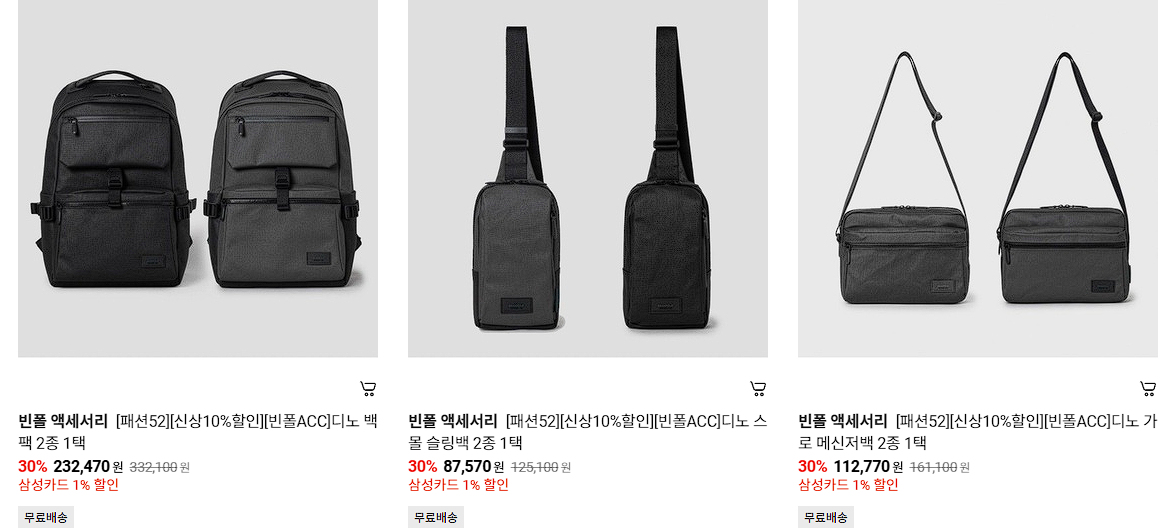The image size is (1161, 530).
Task: Click the 87,570원 sling bag price
Action: (474, 466)
